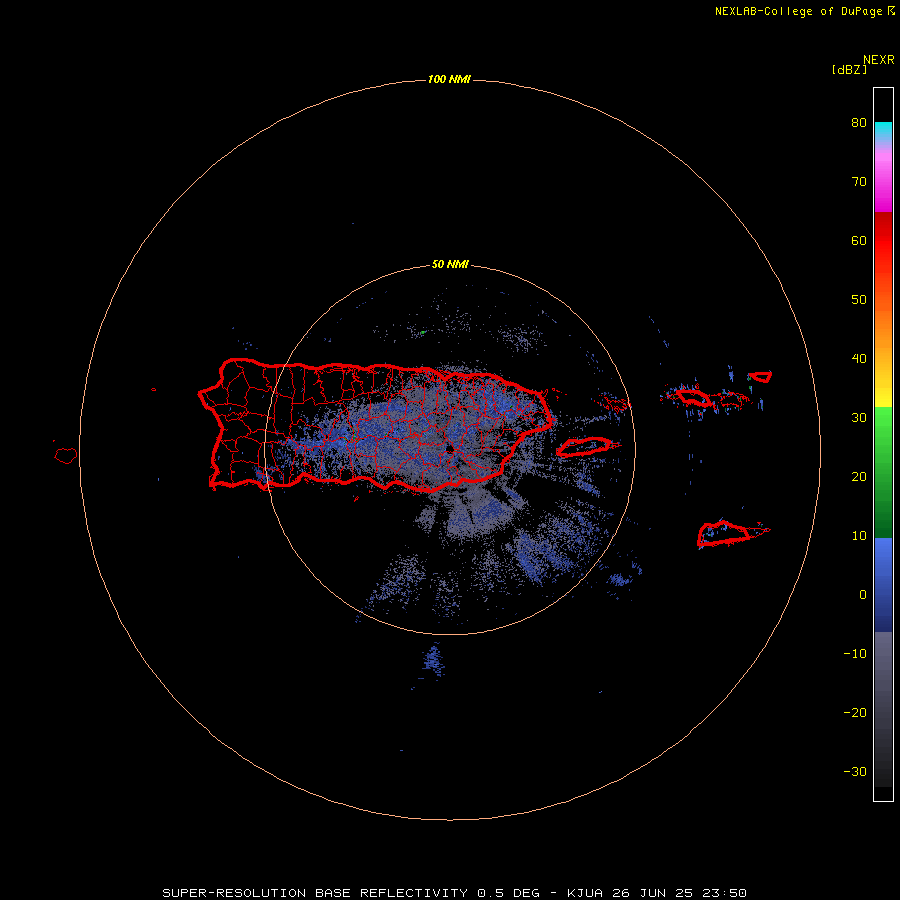Select the 60 tick label on the scale
The image size is (900, 900).
(859, 240)
